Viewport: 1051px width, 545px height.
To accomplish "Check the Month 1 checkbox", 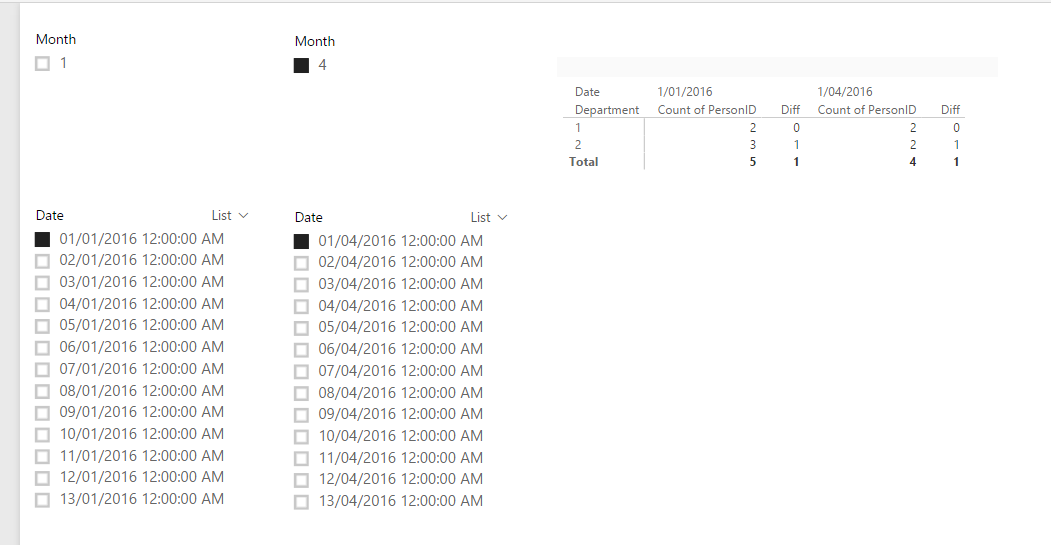I will tap(42, 64).
